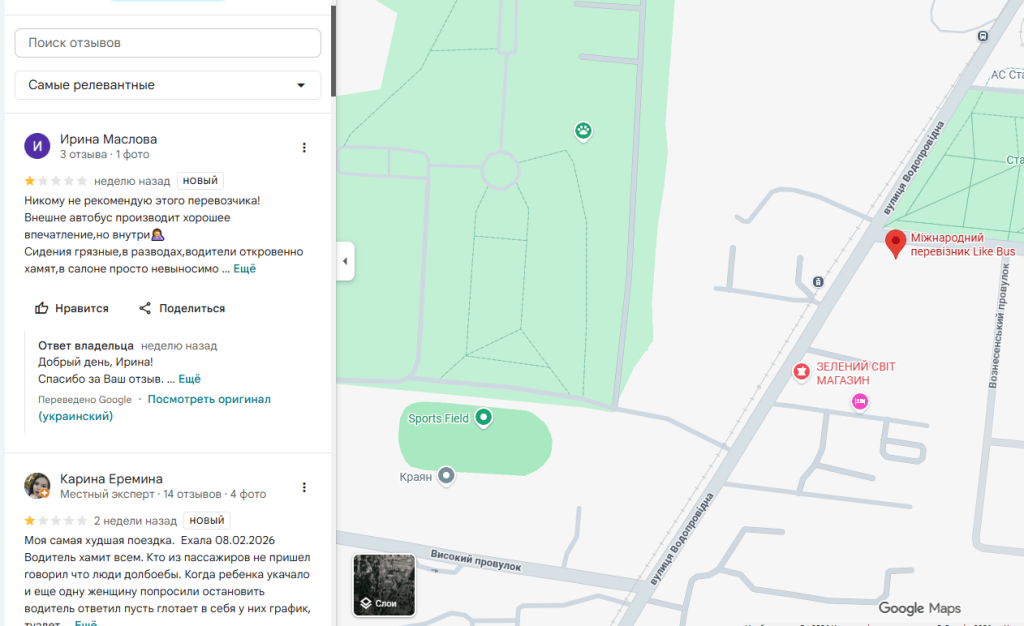Click the Вознесенський провулок street label

(999, 326)
